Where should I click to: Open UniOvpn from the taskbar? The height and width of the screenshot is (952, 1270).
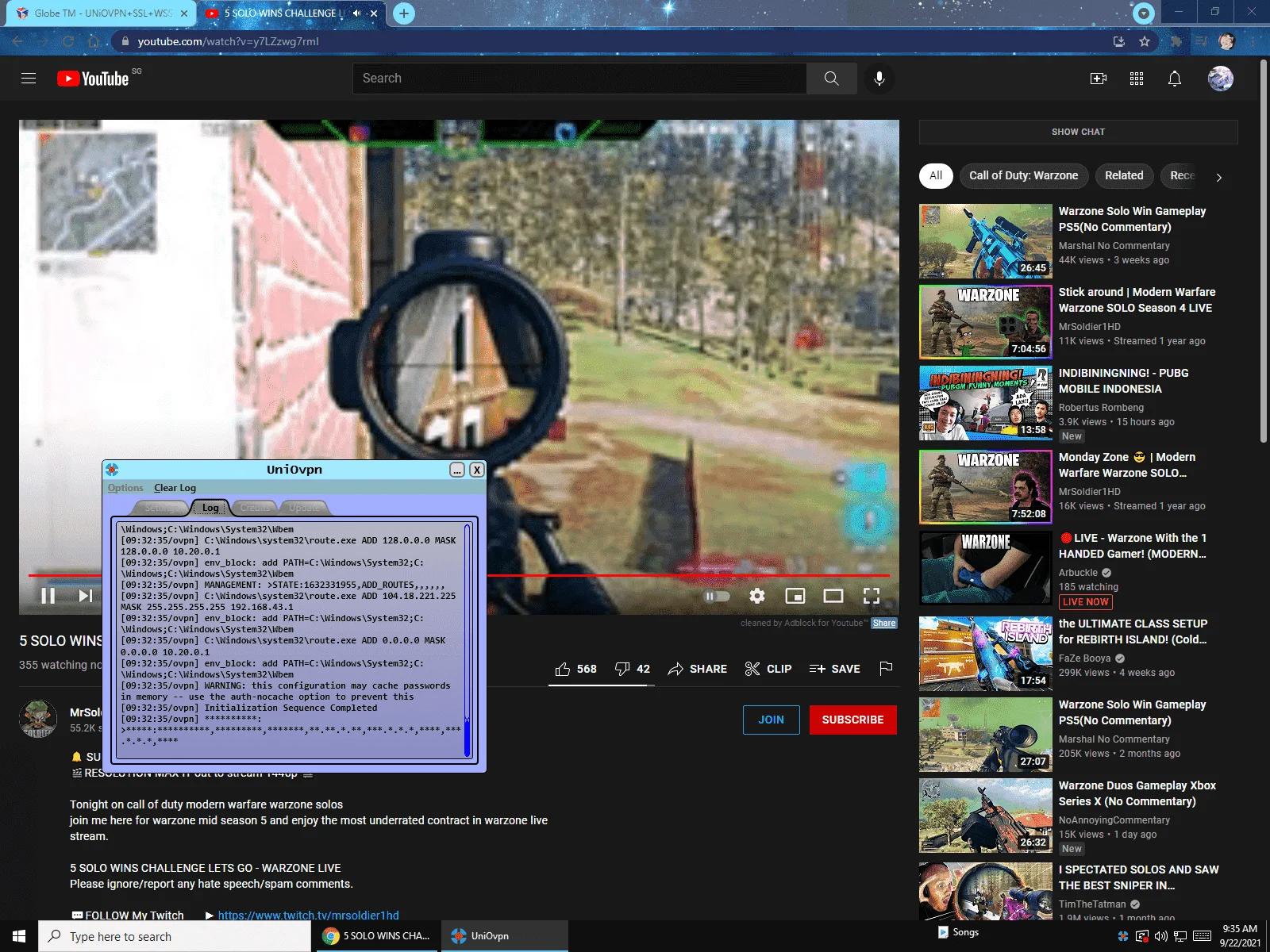click(505, 936)
